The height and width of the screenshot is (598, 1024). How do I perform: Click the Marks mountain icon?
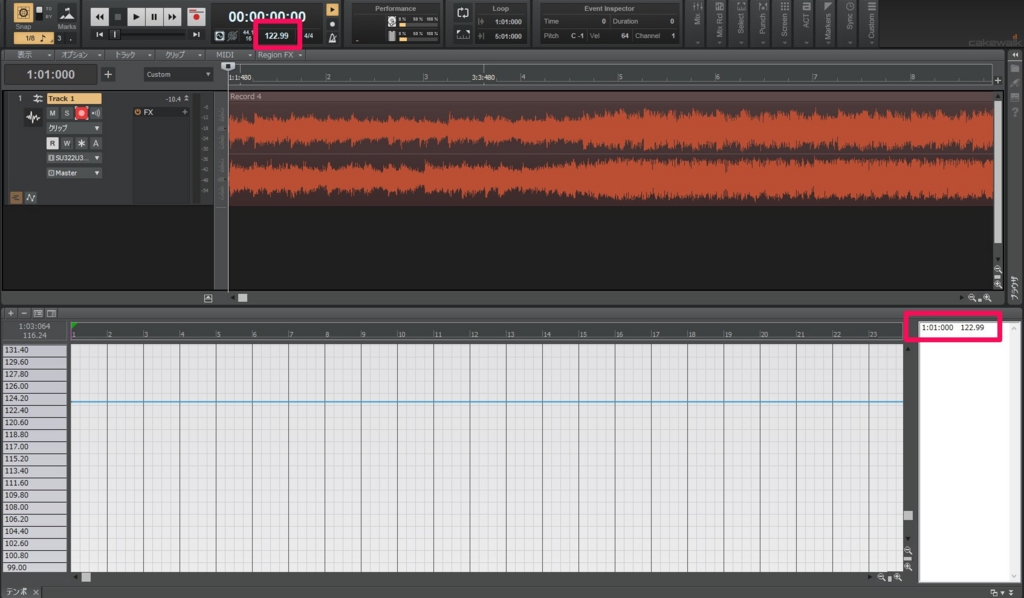tap(66, 14)
